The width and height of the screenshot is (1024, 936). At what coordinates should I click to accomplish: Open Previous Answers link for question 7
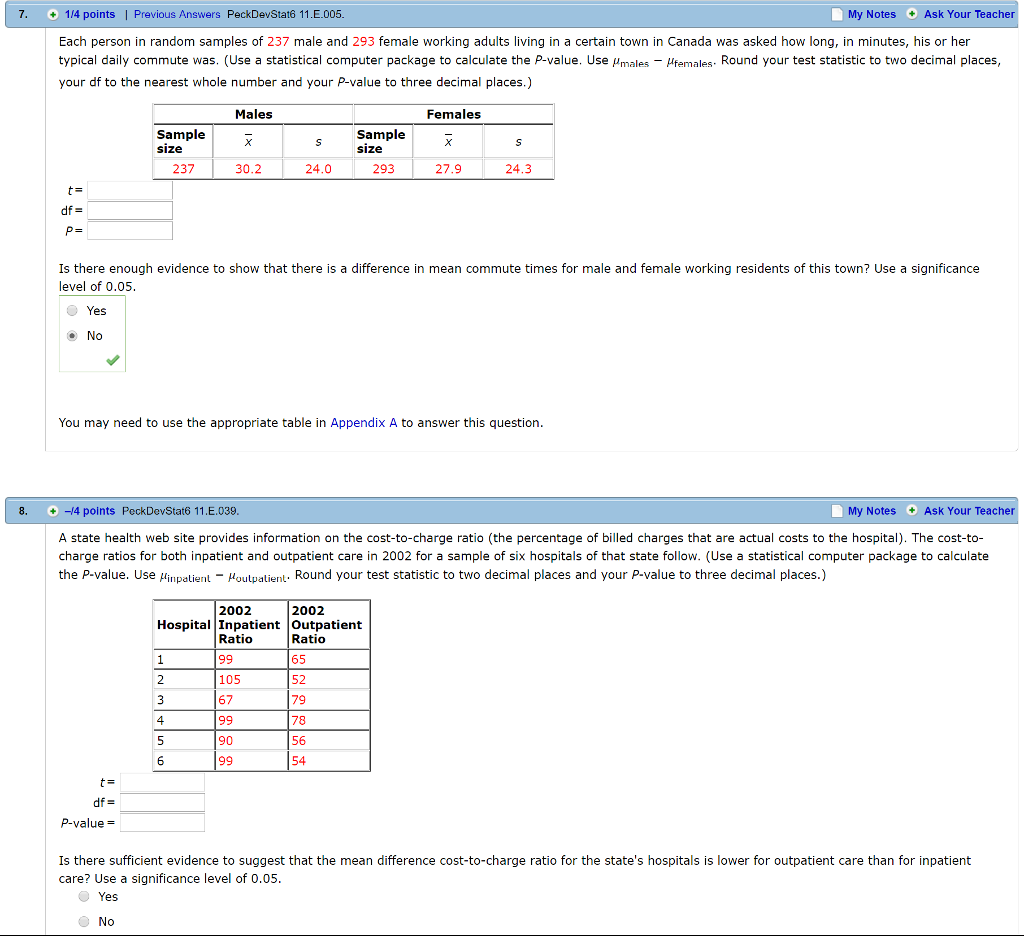tap(177, 14)
